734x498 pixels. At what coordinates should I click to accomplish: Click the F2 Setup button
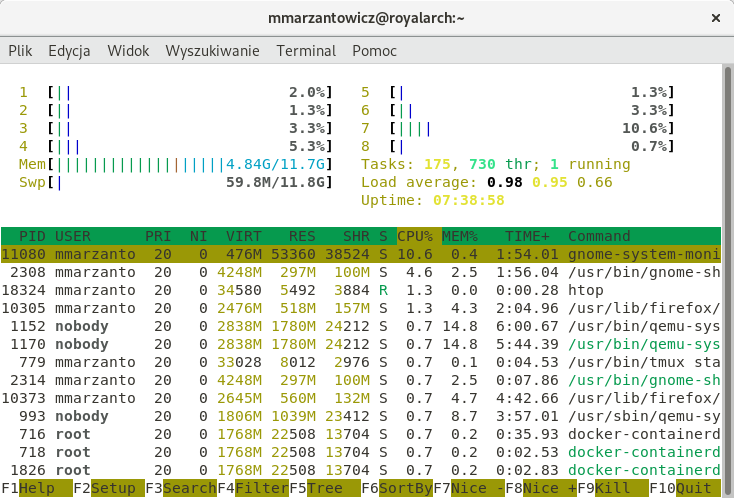click(x=109, y=488)
